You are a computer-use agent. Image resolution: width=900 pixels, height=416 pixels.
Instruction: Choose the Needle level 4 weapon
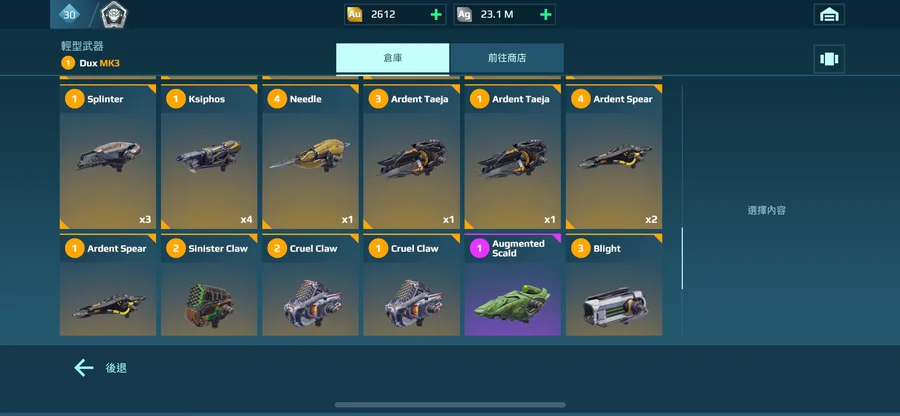pyautogui.click(x=311, y=157)
